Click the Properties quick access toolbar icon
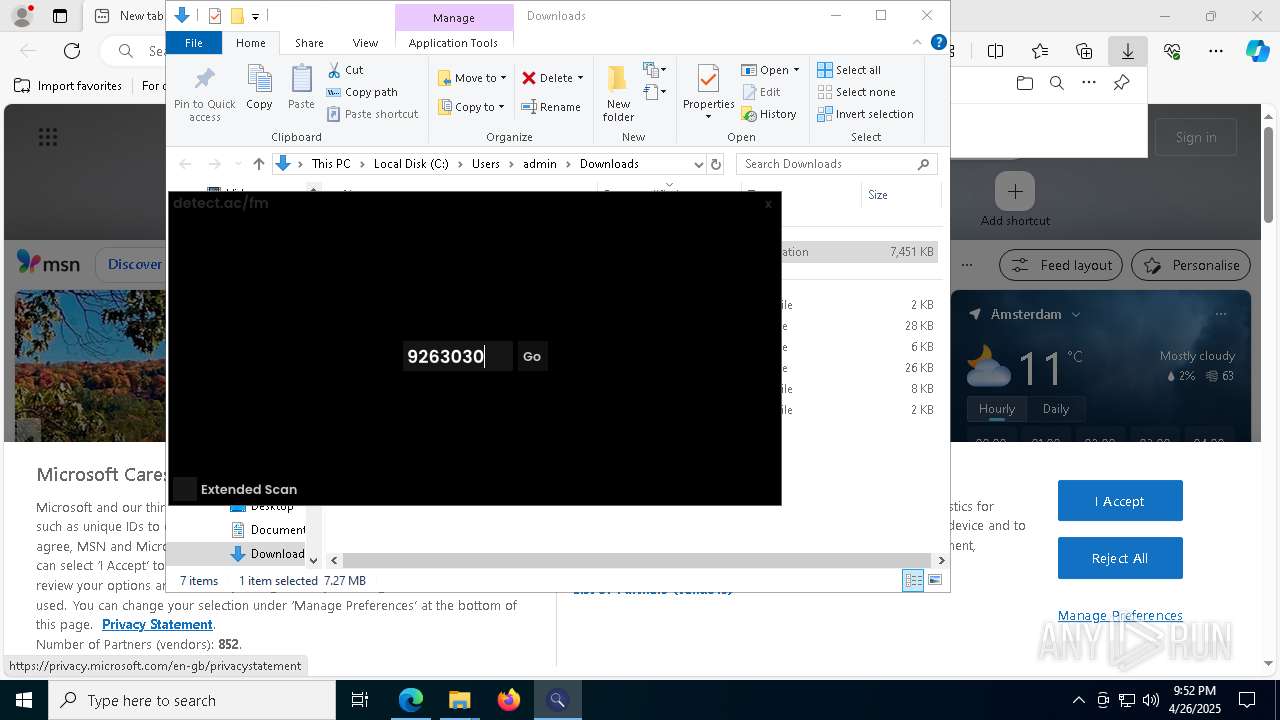The height and width of the screenshot is (720, 1280). 214,16
